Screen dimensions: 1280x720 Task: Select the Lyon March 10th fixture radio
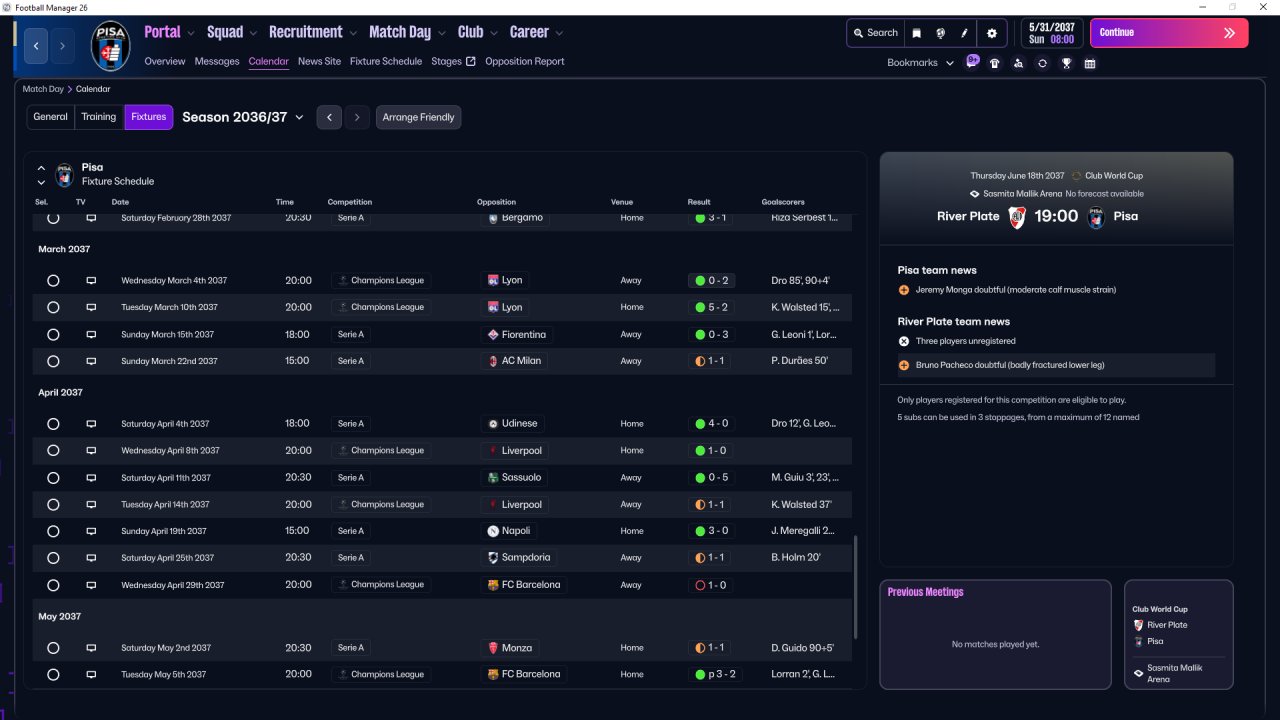[53, 308]
